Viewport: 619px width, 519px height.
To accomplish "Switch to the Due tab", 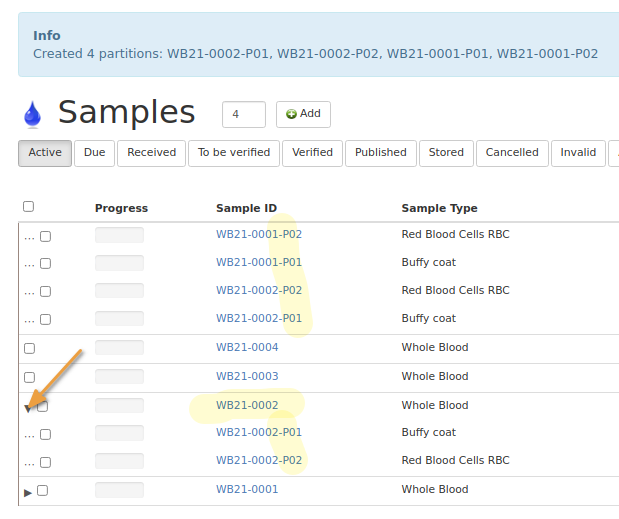I will pyautogui.click(x=94, y=153).
